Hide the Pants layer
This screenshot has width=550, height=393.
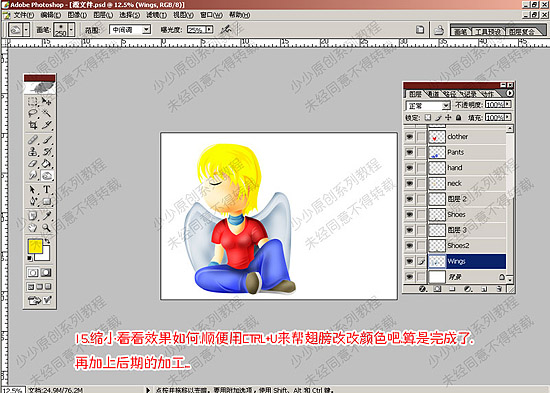[x=409, y=152]
